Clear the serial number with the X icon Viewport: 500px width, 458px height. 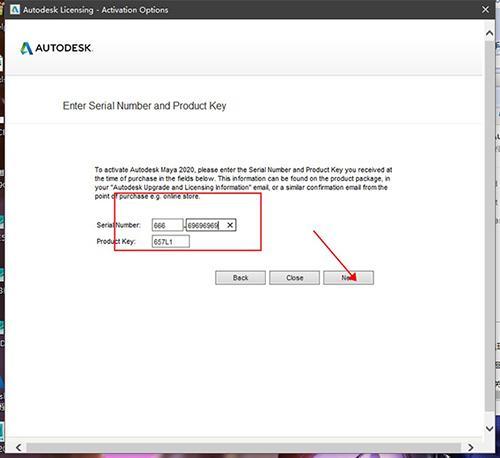tap(230, 225)
